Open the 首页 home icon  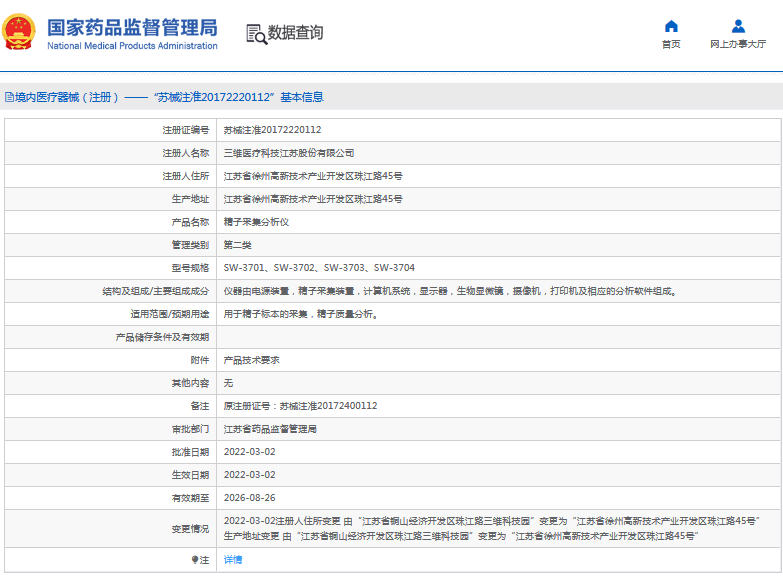point(671,26)
